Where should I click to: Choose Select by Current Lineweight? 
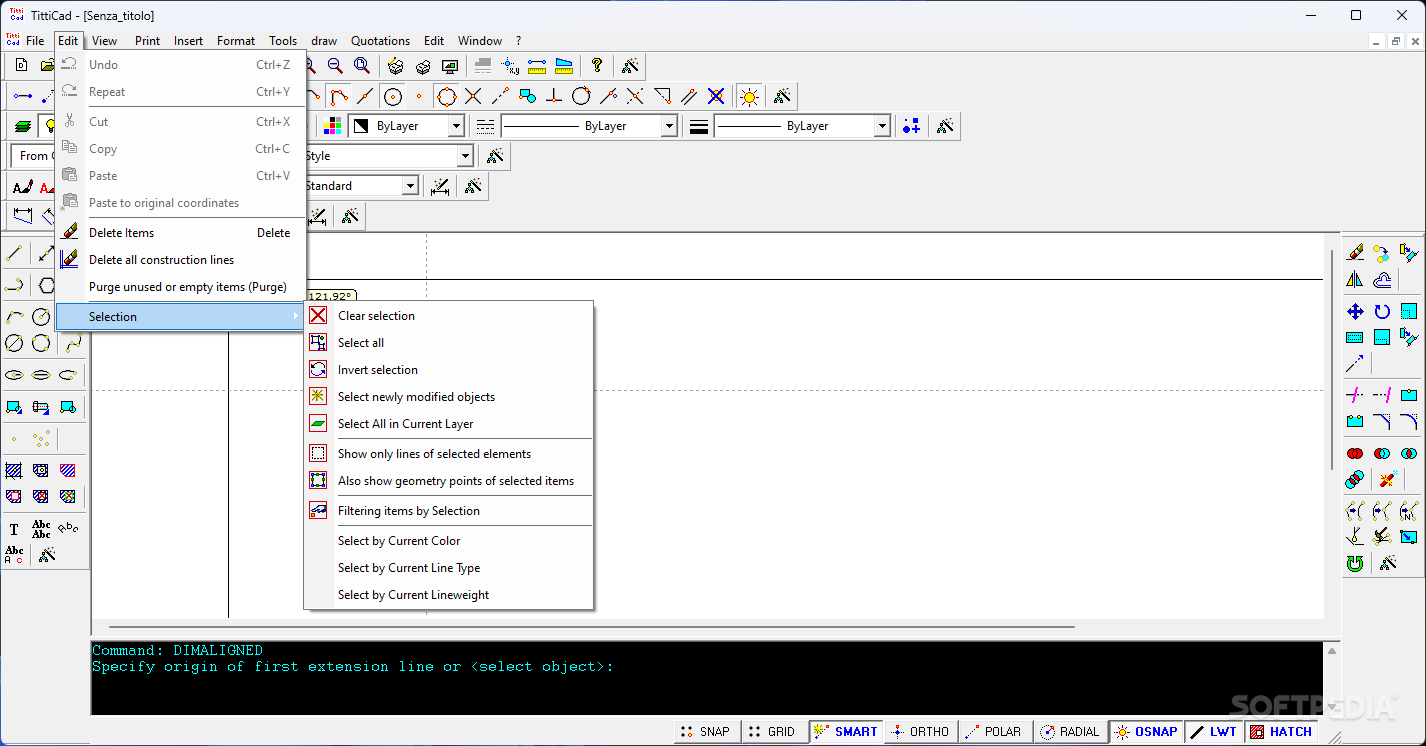coord(448,594)
